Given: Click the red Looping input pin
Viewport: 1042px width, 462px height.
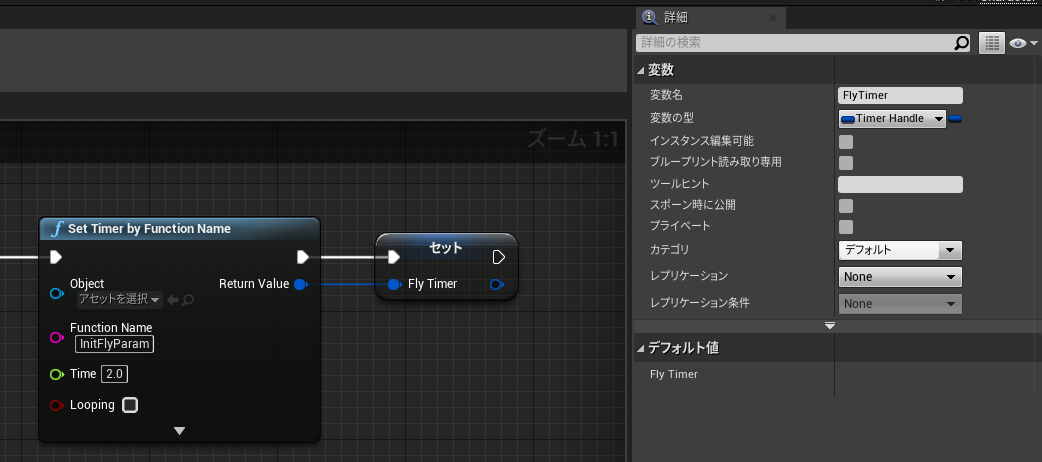Looking at the screenshot, I should 56,405.
